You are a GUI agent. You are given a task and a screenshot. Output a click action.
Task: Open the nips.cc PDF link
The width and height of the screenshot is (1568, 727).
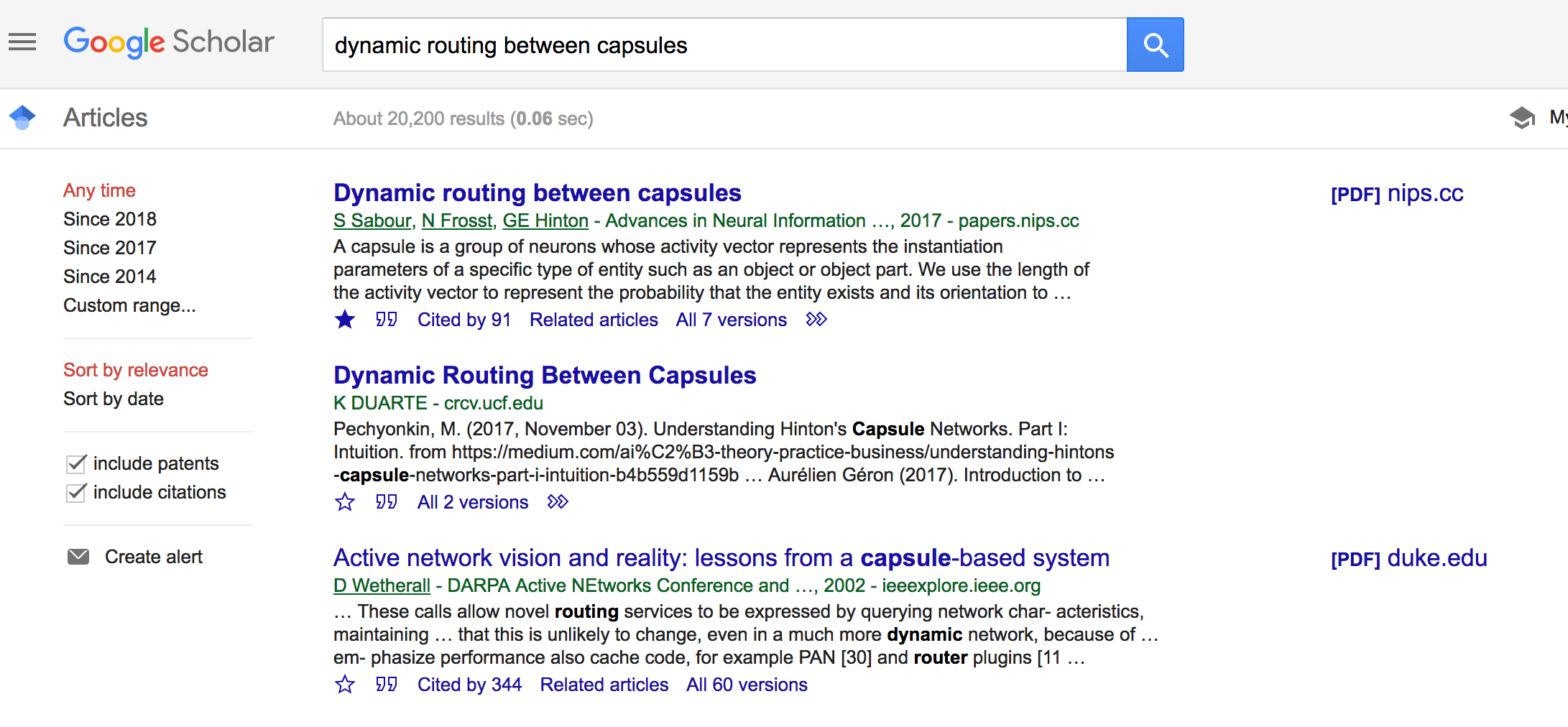1396,194
